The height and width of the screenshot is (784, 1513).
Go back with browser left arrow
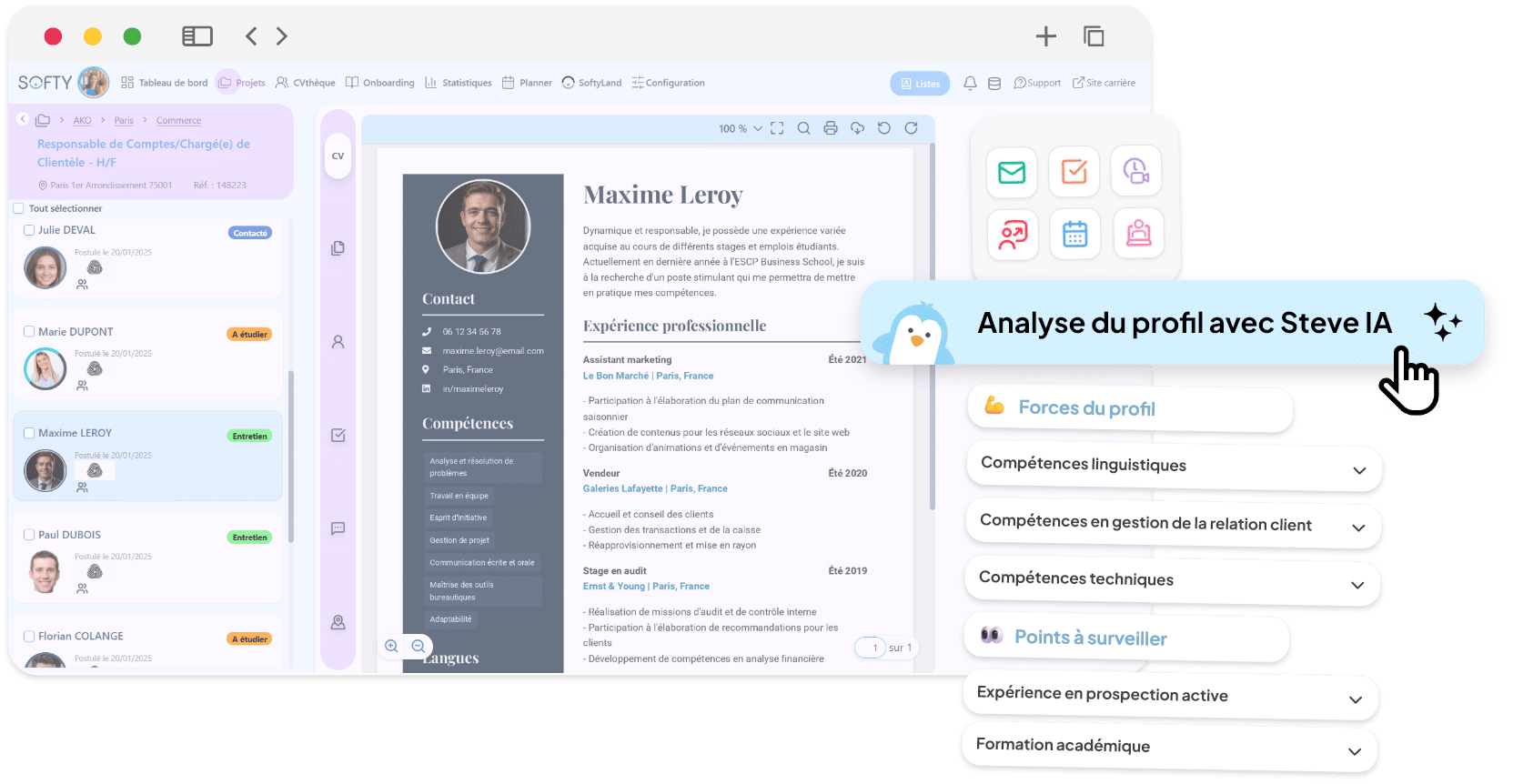click(251, 36)
